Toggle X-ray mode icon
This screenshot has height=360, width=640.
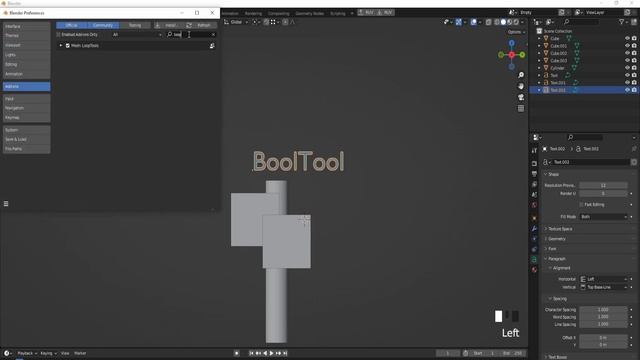click(x=488, y=22)
